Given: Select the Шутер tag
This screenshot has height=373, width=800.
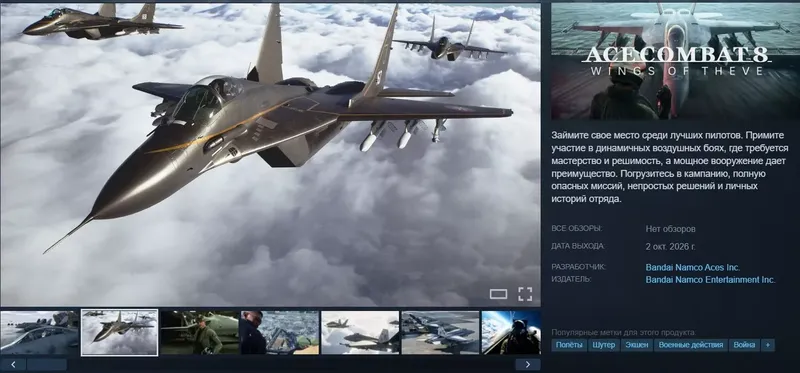Looking at the screenshot, I should (604, 345).
